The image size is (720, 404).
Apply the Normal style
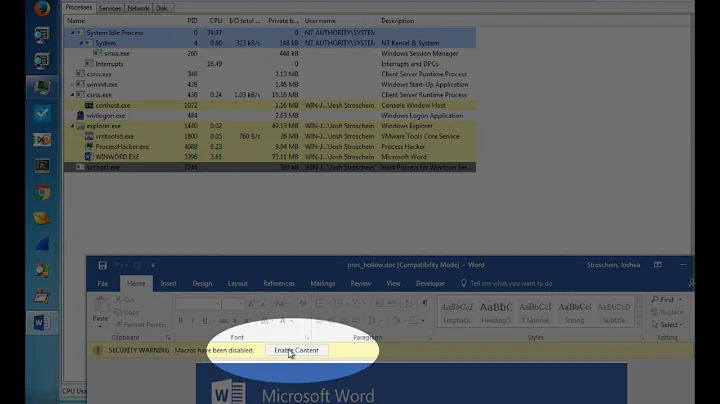click(535, 313)
